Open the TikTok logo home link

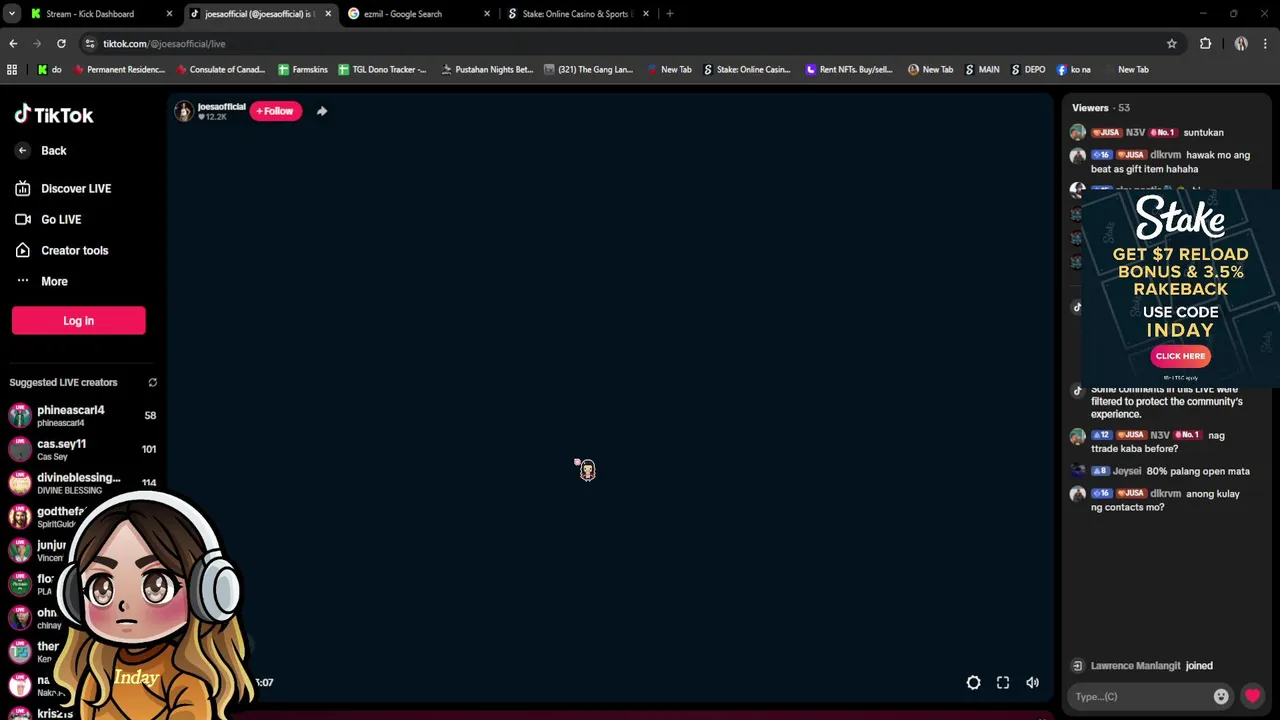54,114
